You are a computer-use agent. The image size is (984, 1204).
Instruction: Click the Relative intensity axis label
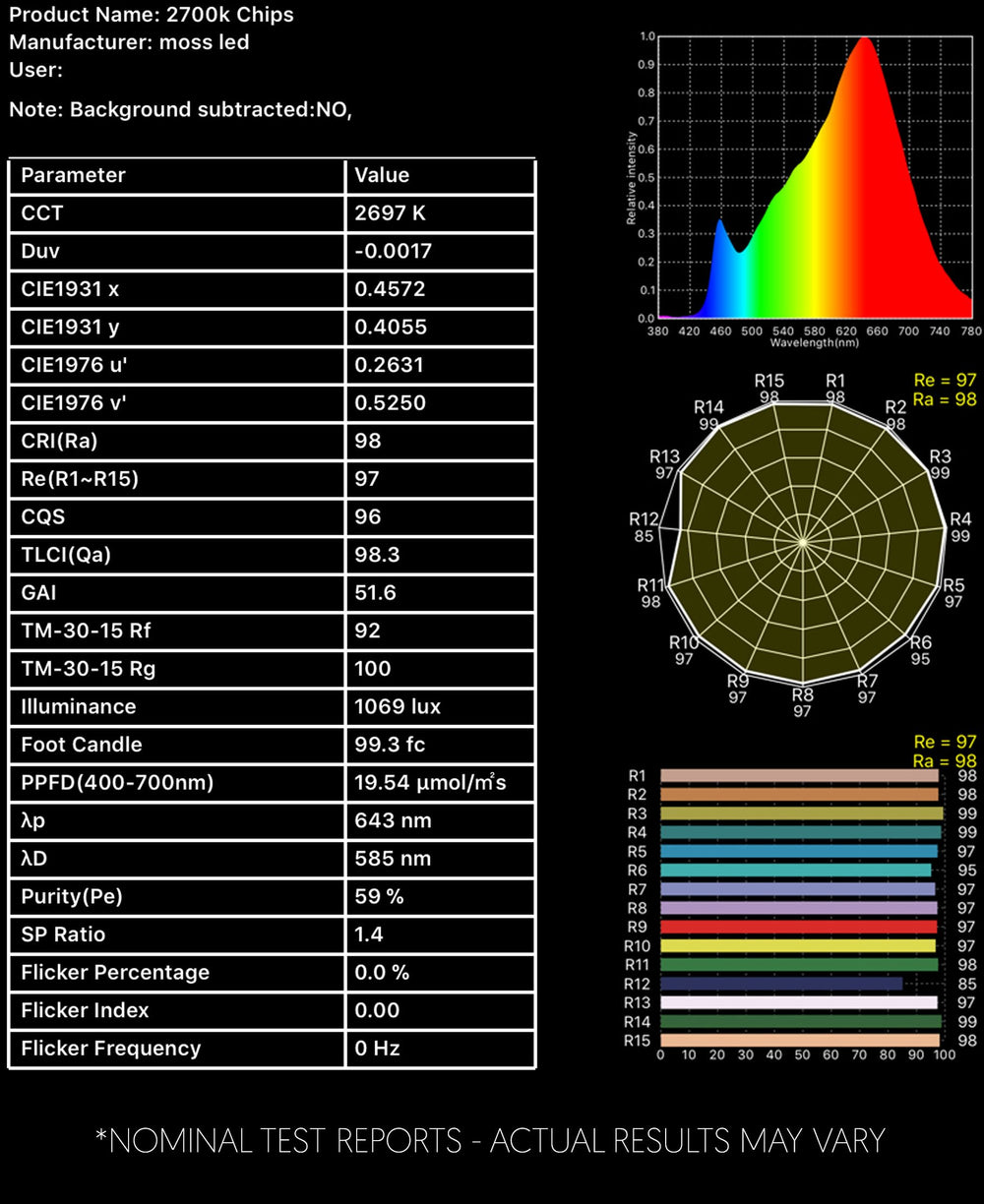click(635, 177)
